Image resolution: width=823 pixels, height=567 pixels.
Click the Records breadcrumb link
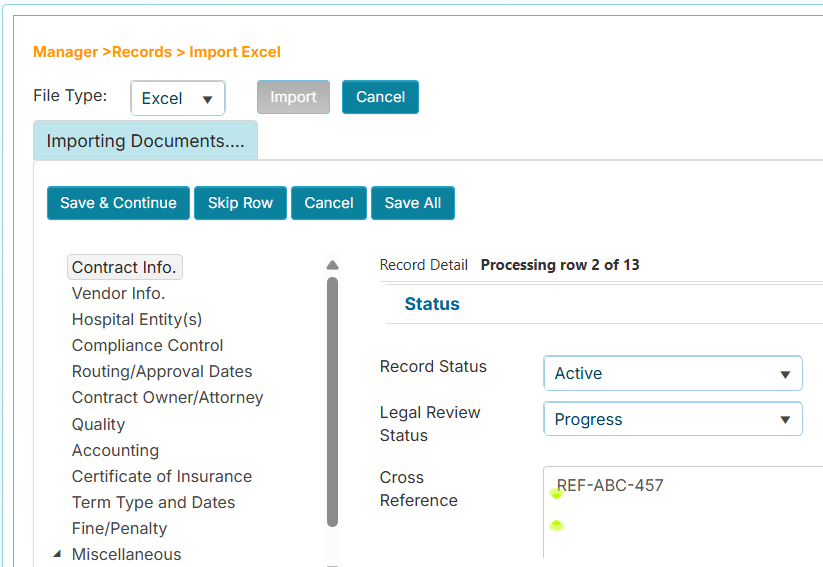tap(142, 52)
